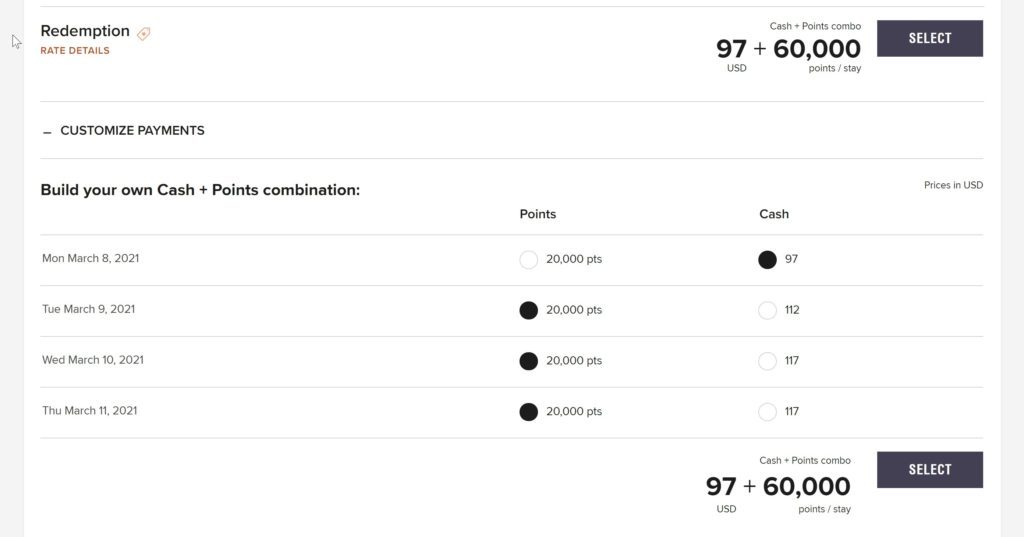Image resolution: width=1024 pixels, height=537 pixels.
Task: Pick cash 117 for Wed March 10
Action: (767, 361)
